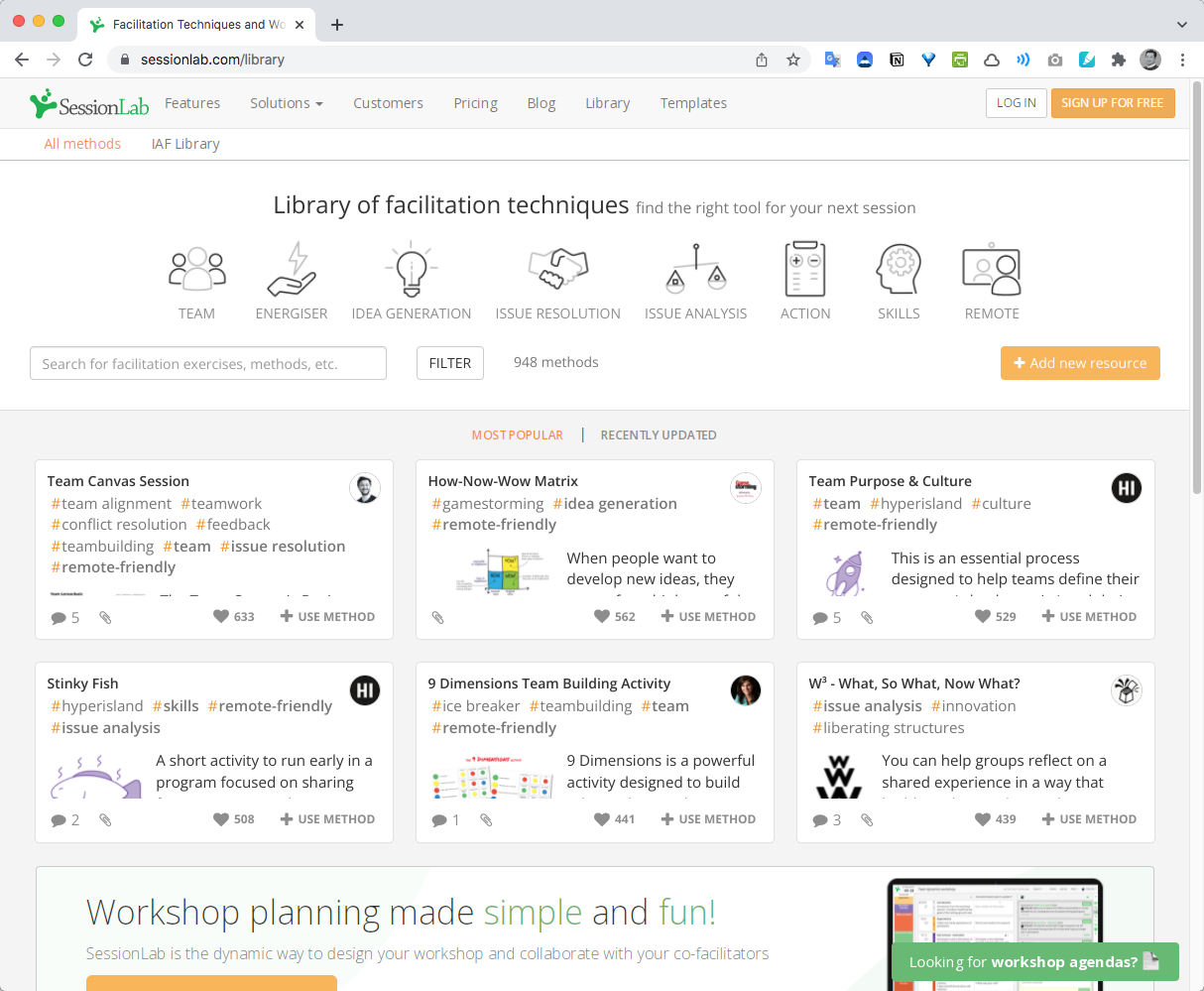Click the LOG IN button
The width and height of the screenshot is (1204, 991).
(1017, 103)
